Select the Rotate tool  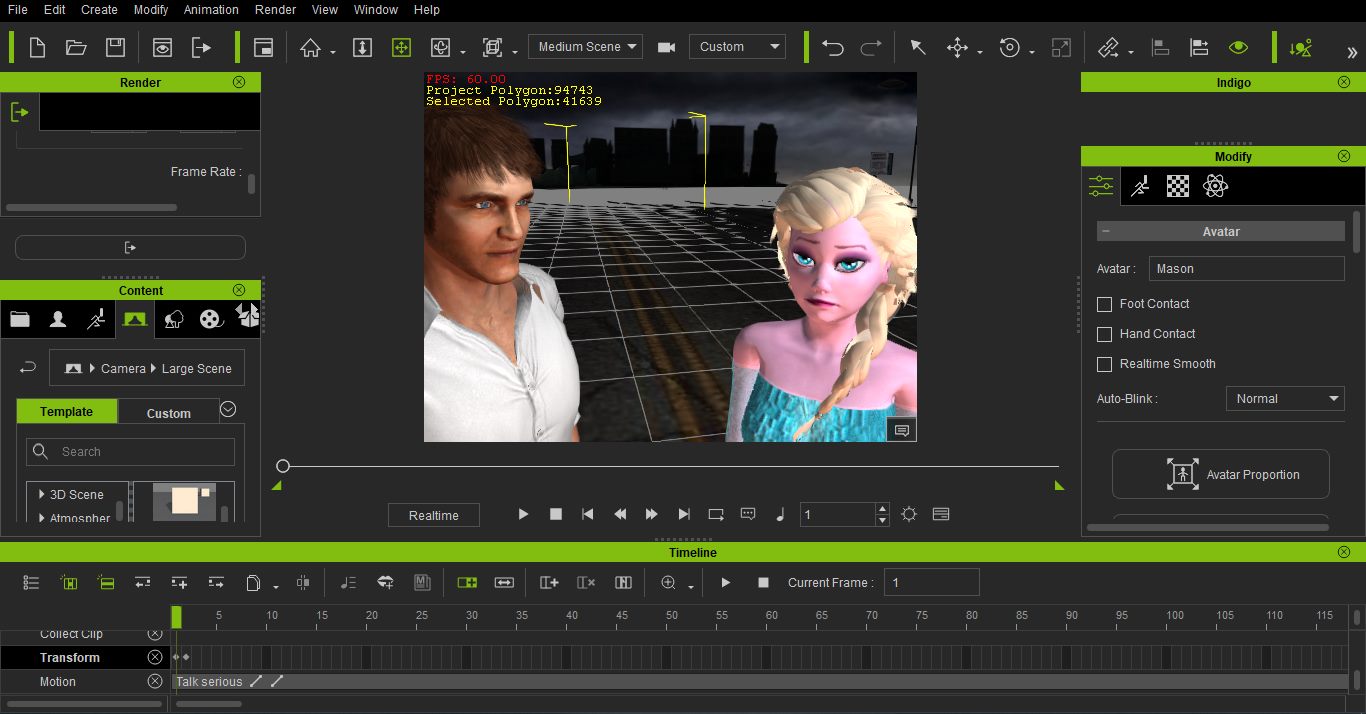[1009, 46]
